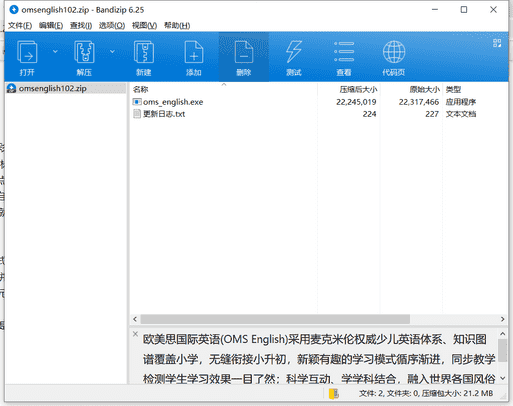Screen dimensions: 513x406
Task: Click the Delete (删除) toolbar icon
Action: point(244,52)
